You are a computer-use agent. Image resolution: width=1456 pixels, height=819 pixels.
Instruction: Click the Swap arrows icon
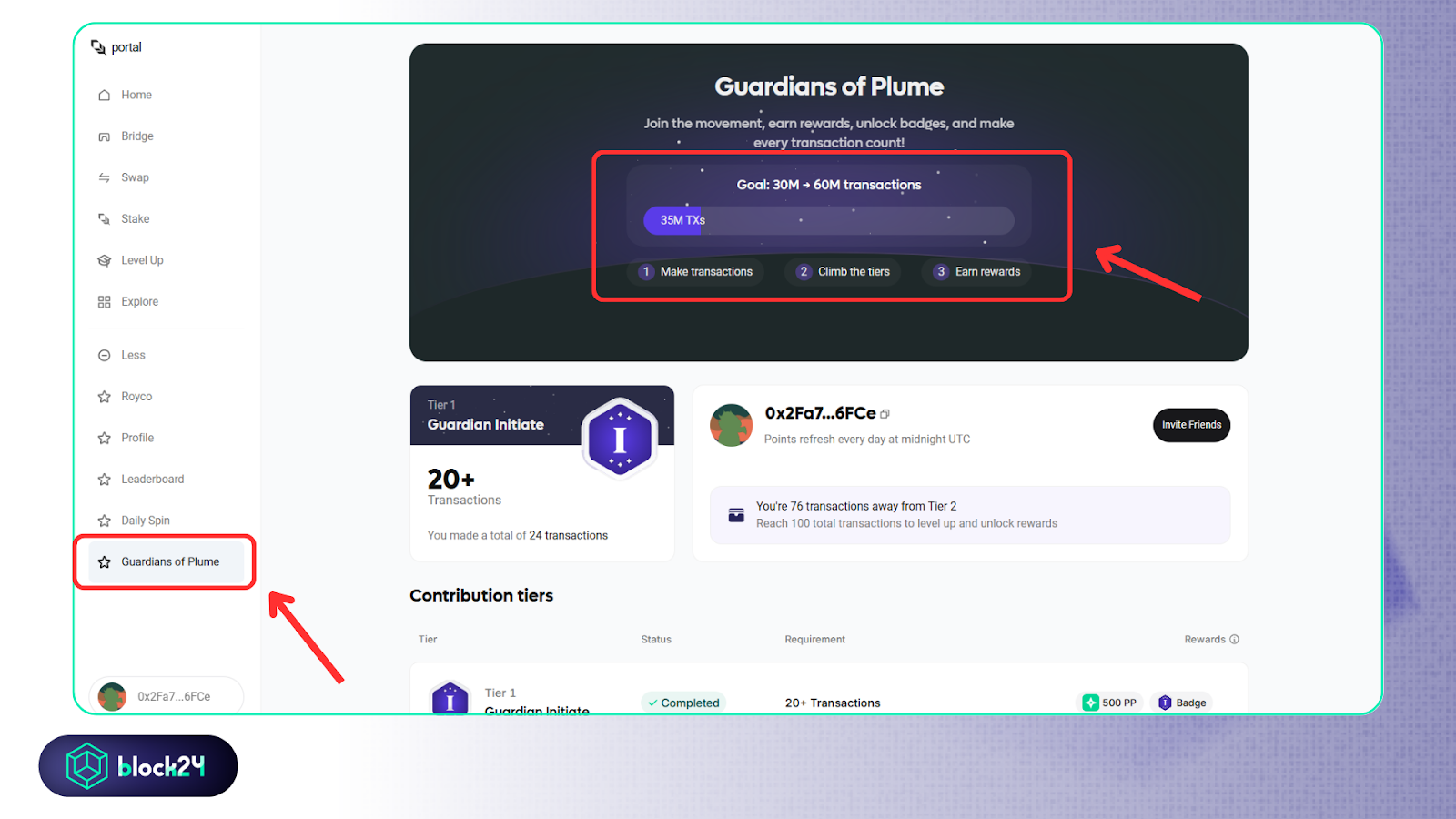[105, 178]
